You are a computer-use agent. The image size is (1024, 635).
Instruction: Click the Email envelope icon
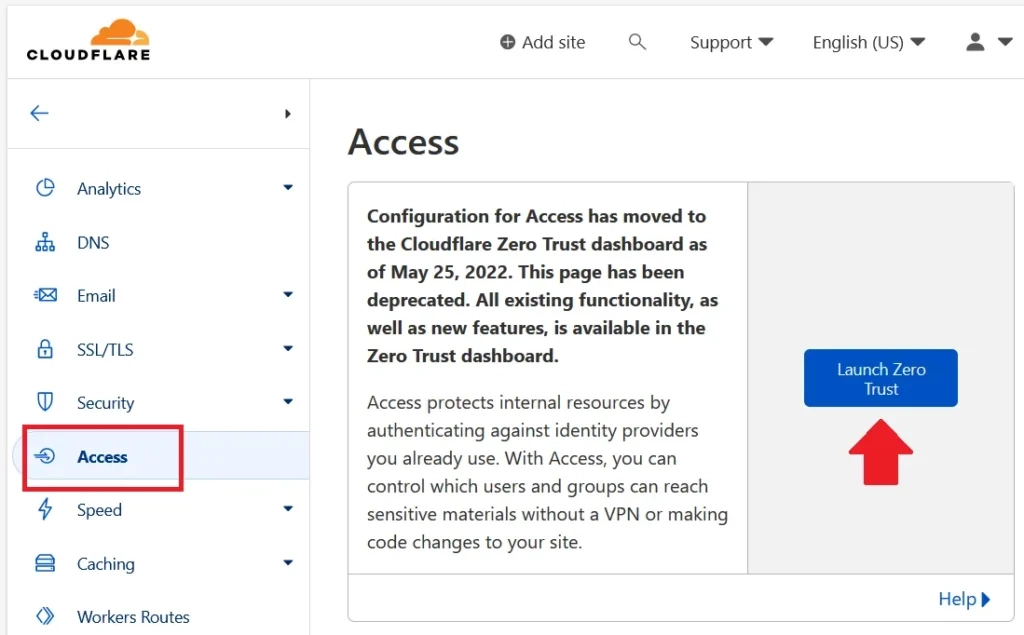[x=45, y=295]
